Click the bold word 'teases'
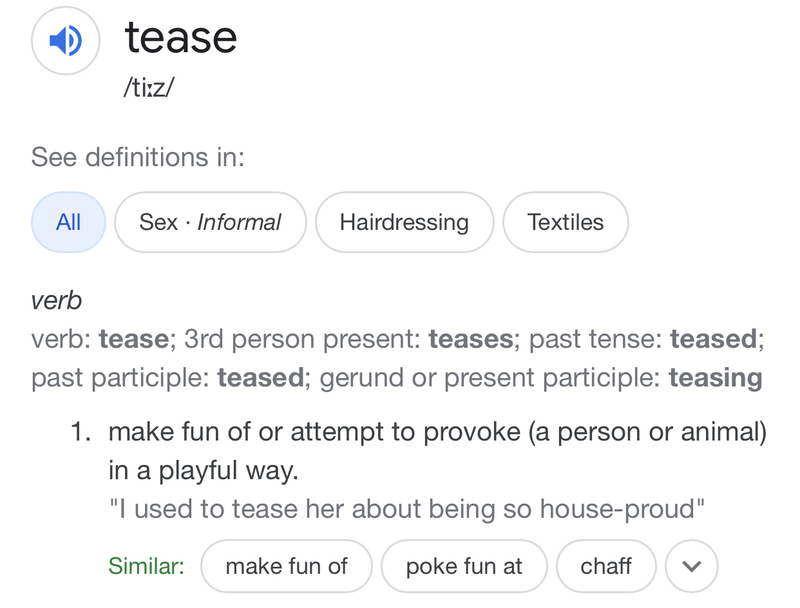The width and height of the screenshot is (800, 608). click(x=470, y=339)
